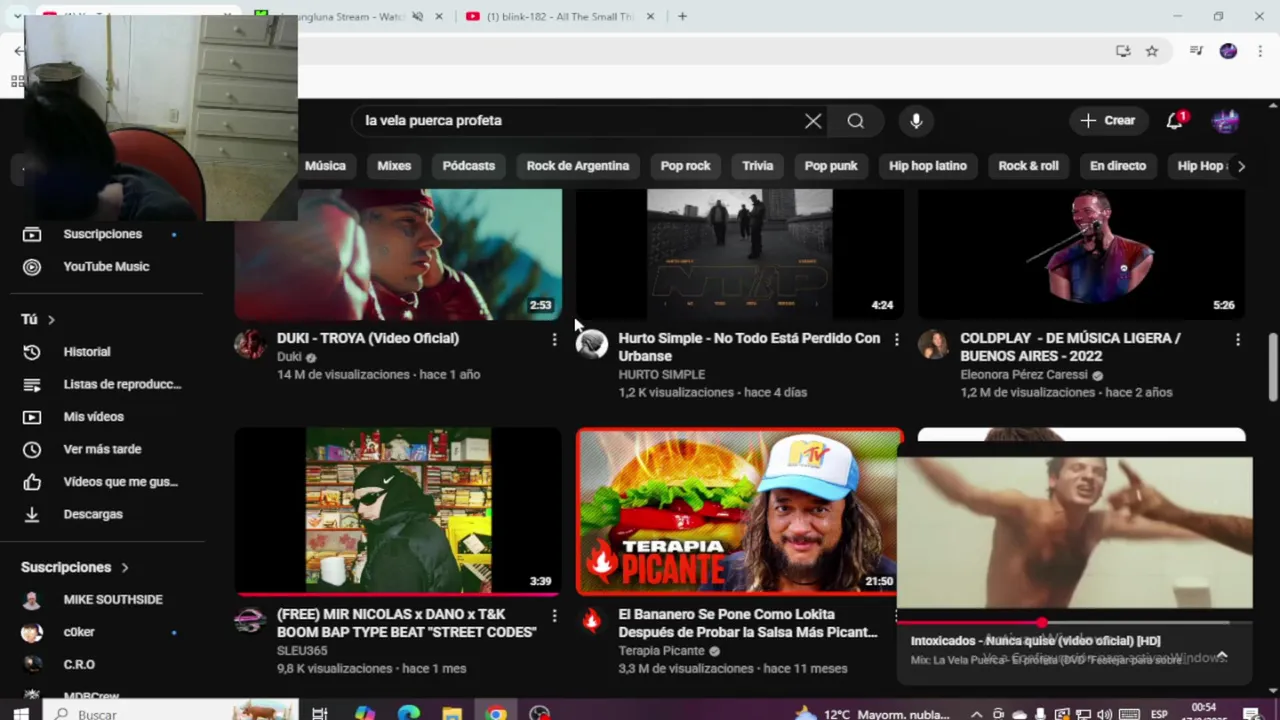Open c0ker subscription channel

tap(108, 632)
